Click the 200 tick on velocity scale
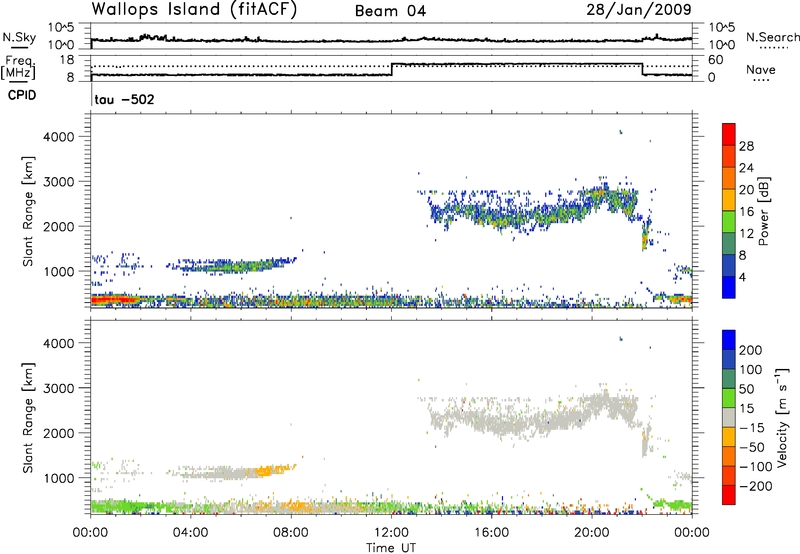 (x=751, y=350)
